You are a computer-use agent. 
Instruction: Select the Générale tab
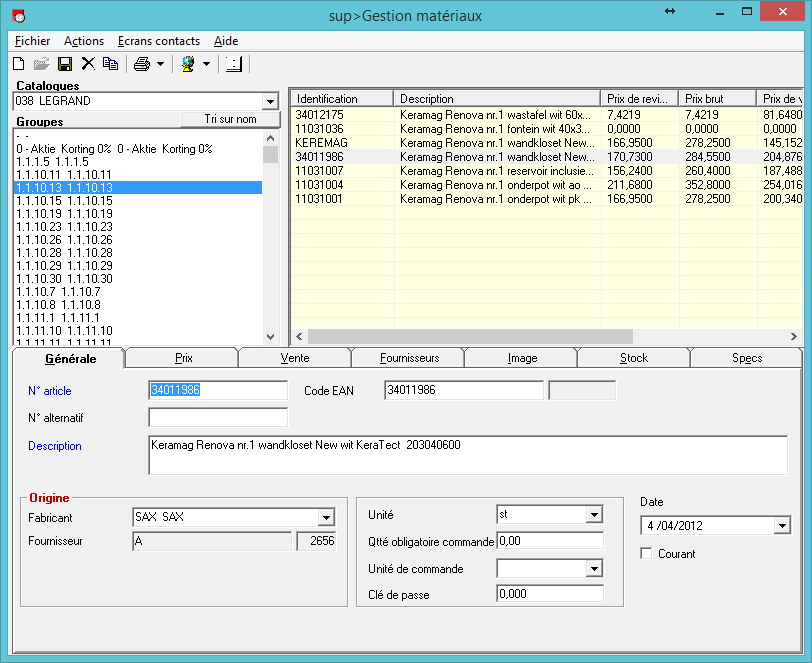(x=70, y=358)
